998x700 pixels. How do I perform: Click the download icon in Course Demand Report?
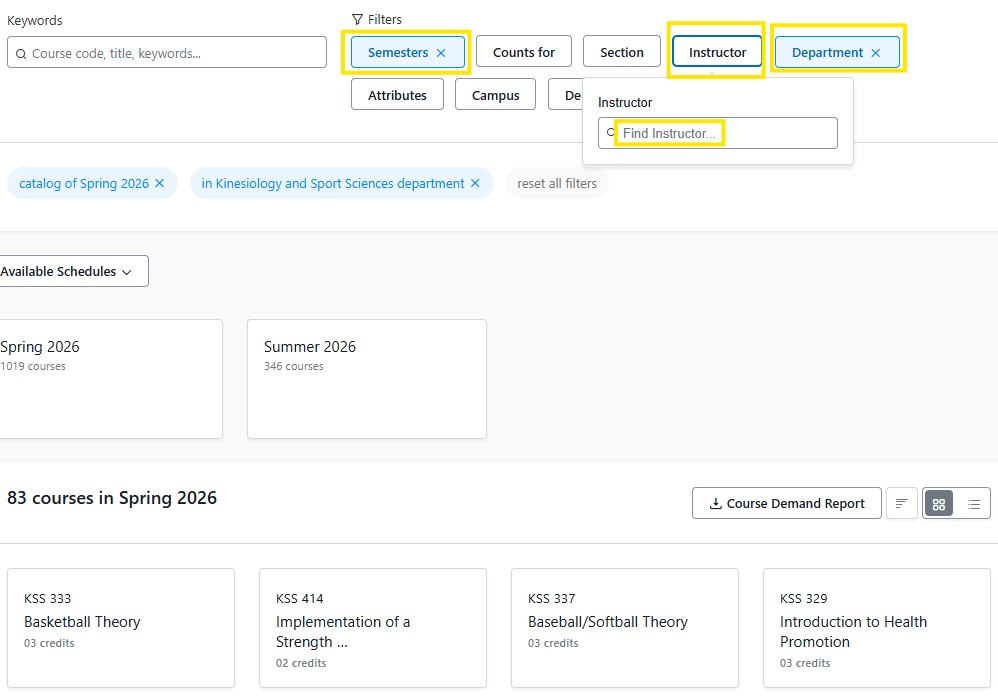pyautogui.click(x=715, y=503)
